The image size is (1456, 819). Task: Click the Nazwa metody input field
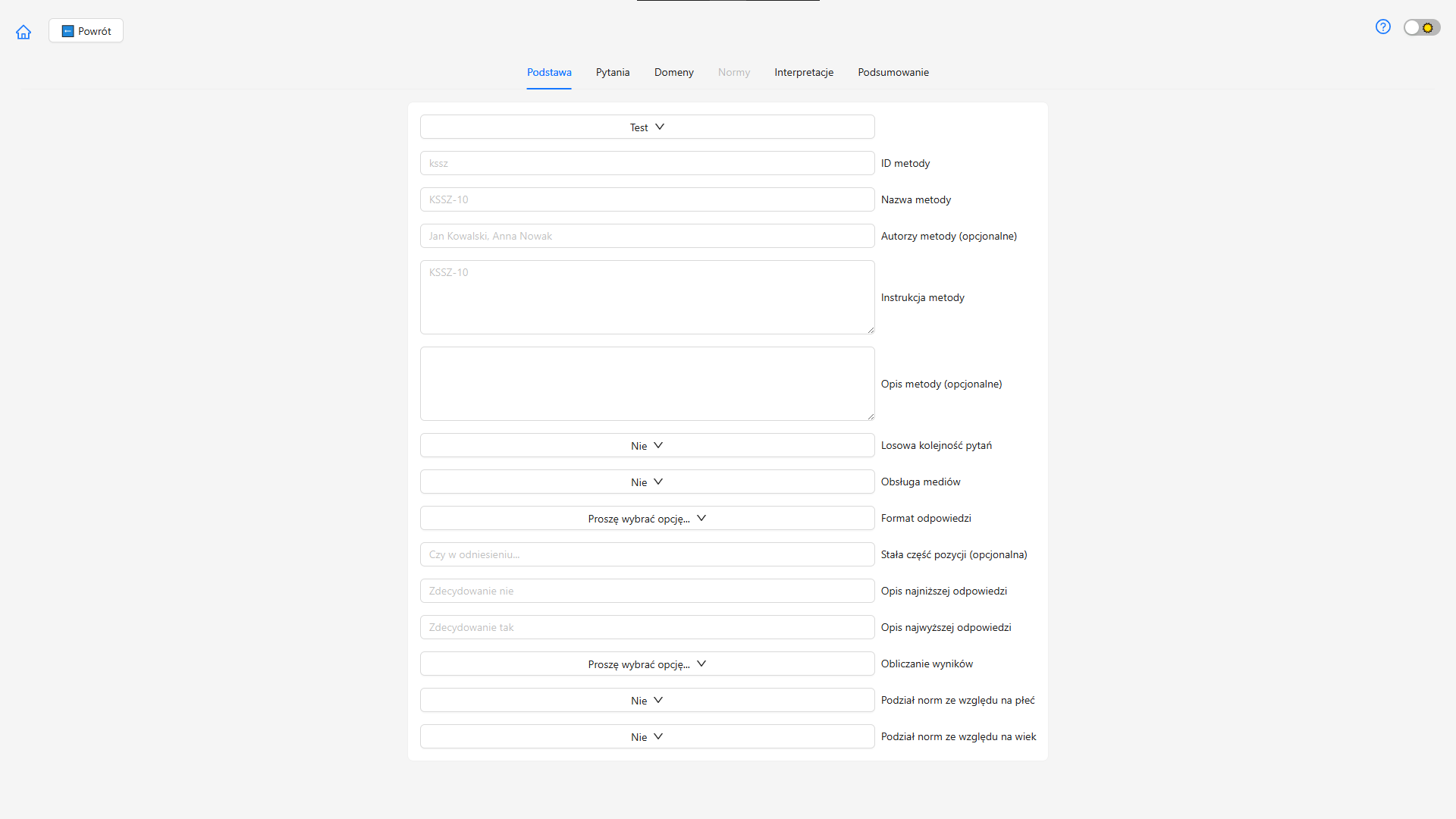(x=648, y=199)
